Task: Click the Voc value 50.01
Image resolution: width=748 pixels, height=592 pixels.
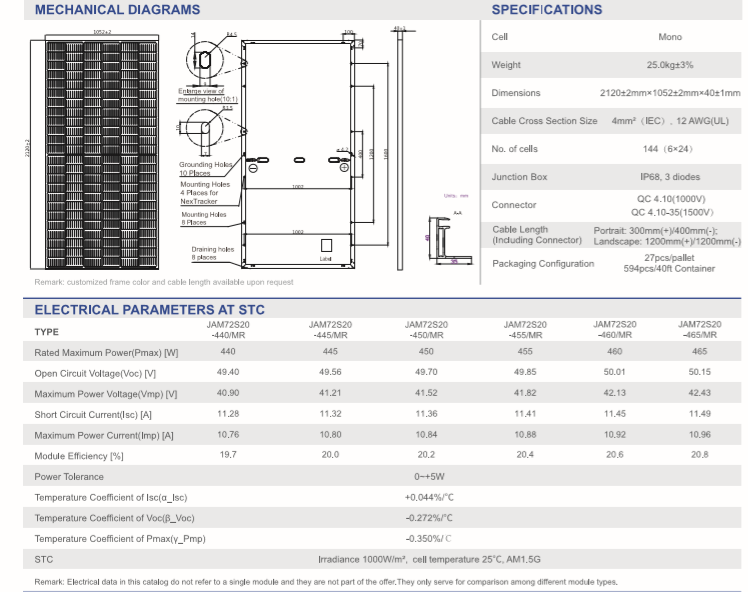Action: [614, 372]
